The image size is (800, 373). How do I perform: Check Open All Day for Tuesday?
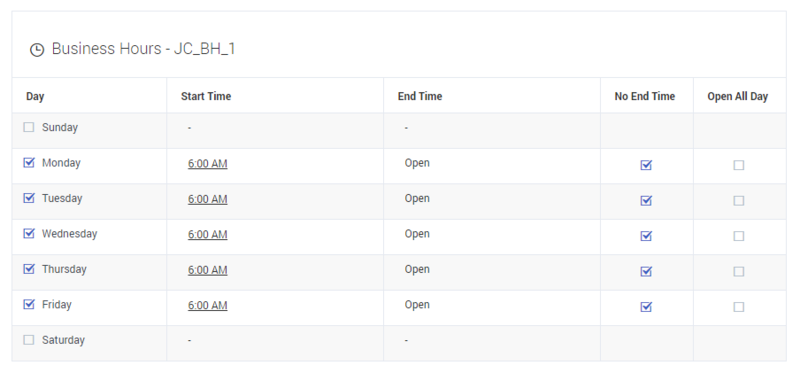(739, 201)
